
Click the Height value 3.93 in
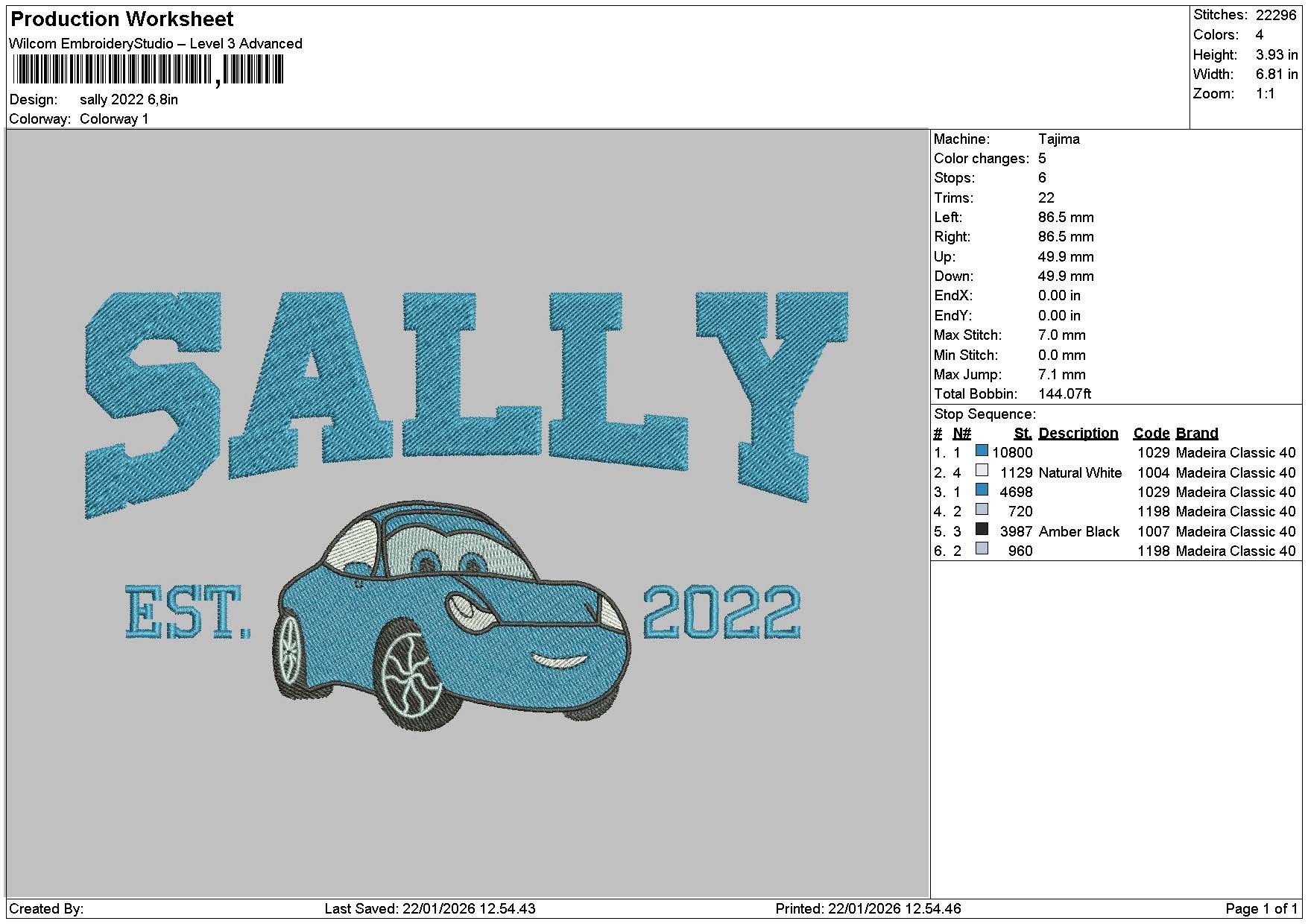pyautogui.click(x=1277, y=55)
